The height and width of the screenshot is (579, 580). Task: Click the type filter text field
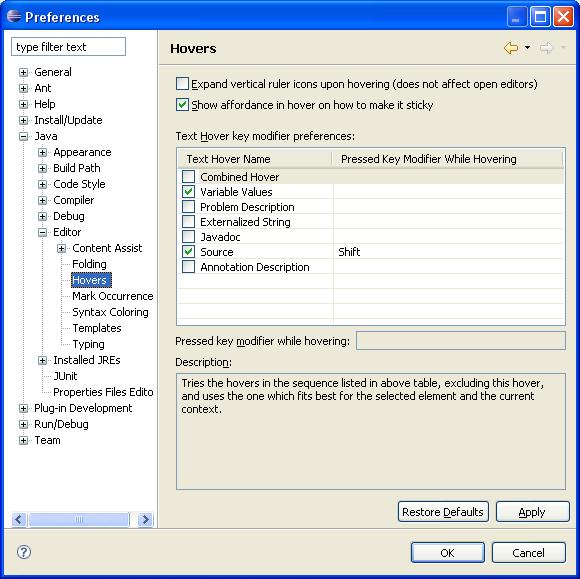(68, 47)
